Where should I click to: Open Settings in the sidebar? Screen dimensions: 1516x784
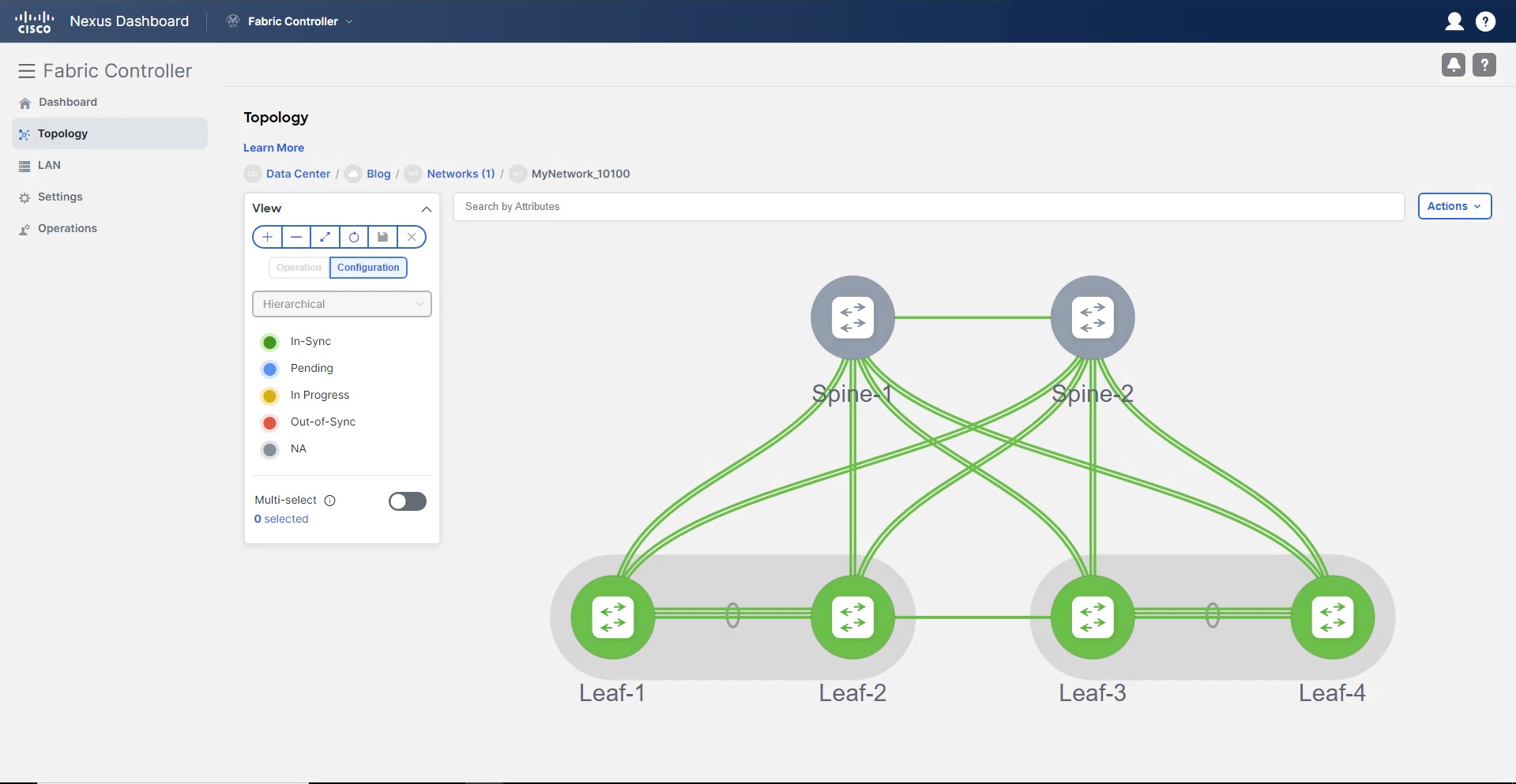[x=110, y=197]
